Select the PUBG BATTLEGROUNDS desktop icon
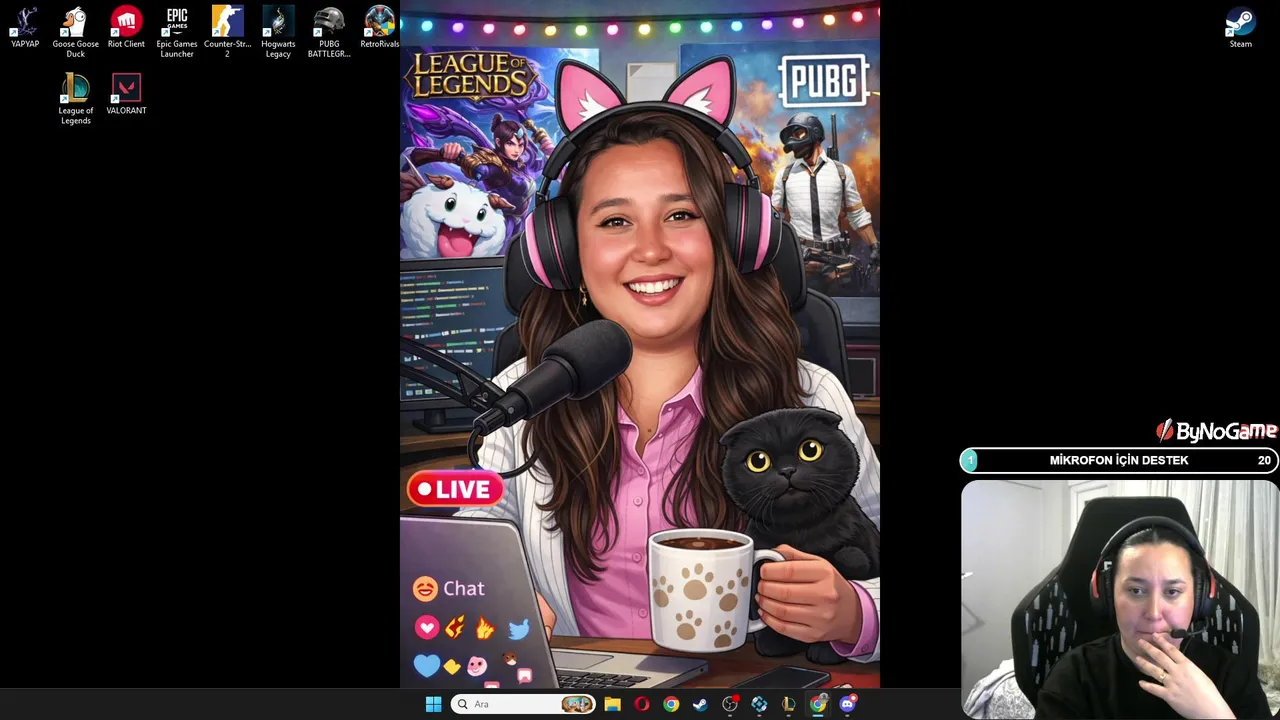1280x720 pixels. 329,32
